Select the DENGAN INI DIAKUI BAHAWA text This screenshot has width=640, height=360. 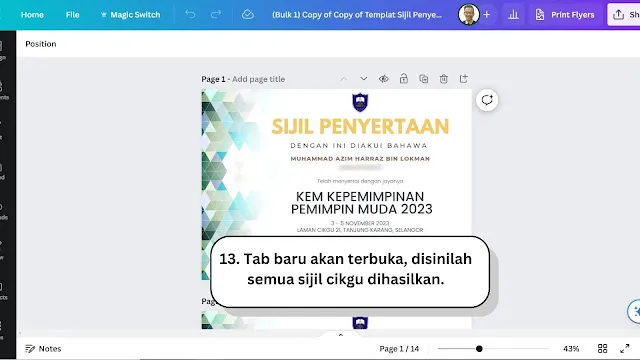pos(359,146)
